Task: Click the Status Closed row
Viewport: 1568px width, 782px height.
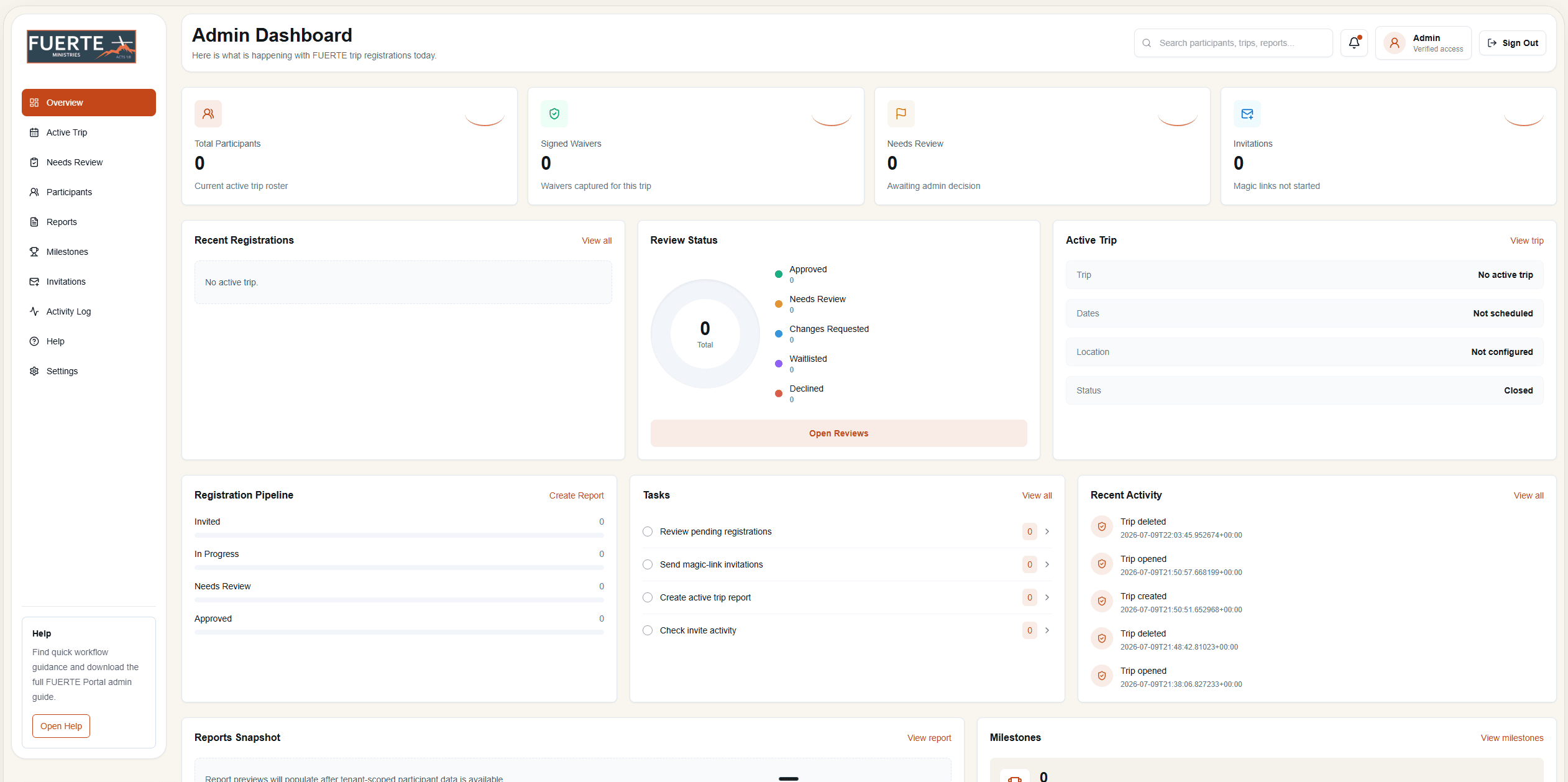Action: click(x=1304, y=390)
